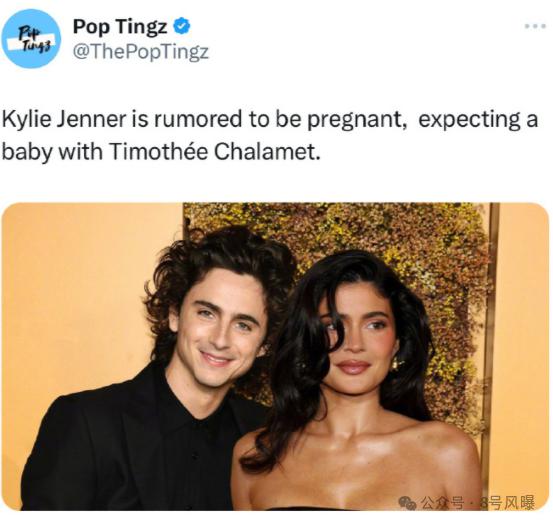Open the attached tweet photo

[275, 356]
